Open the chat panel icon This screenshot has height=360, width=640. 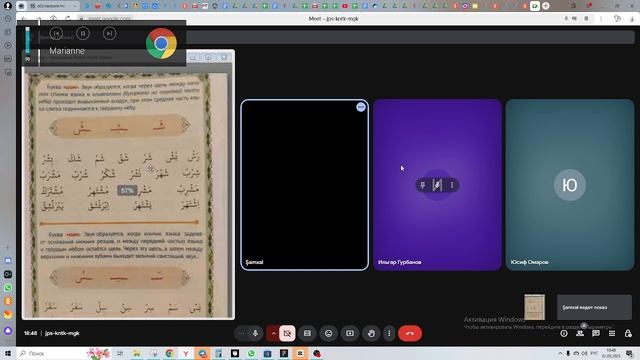pos(596,333)
